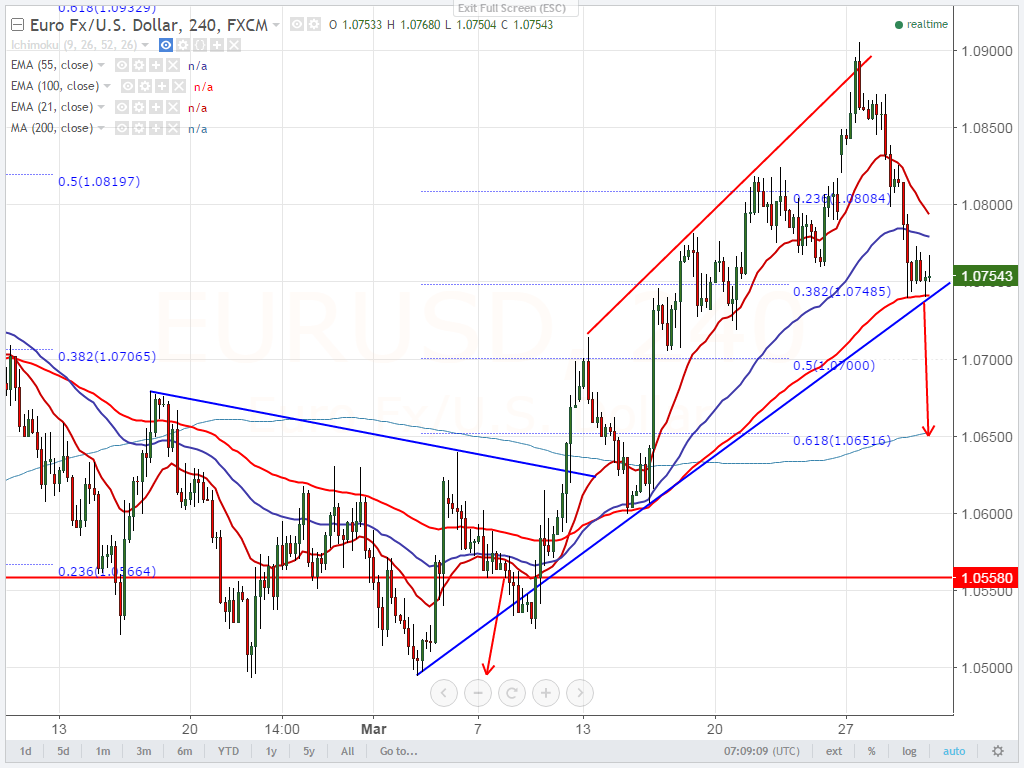Select the 1d date range
This screenshot has width=1024, height=768.
(25, 751)
